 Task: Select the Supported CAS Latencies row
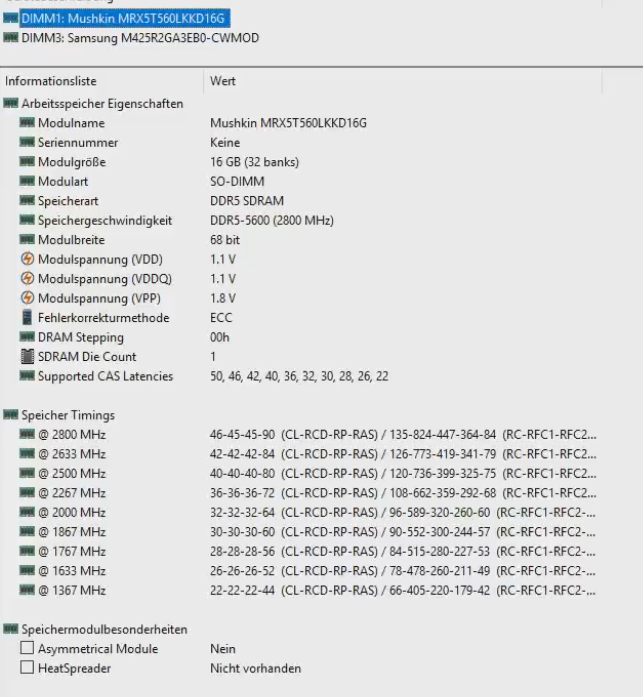click(x=105, y=376)
